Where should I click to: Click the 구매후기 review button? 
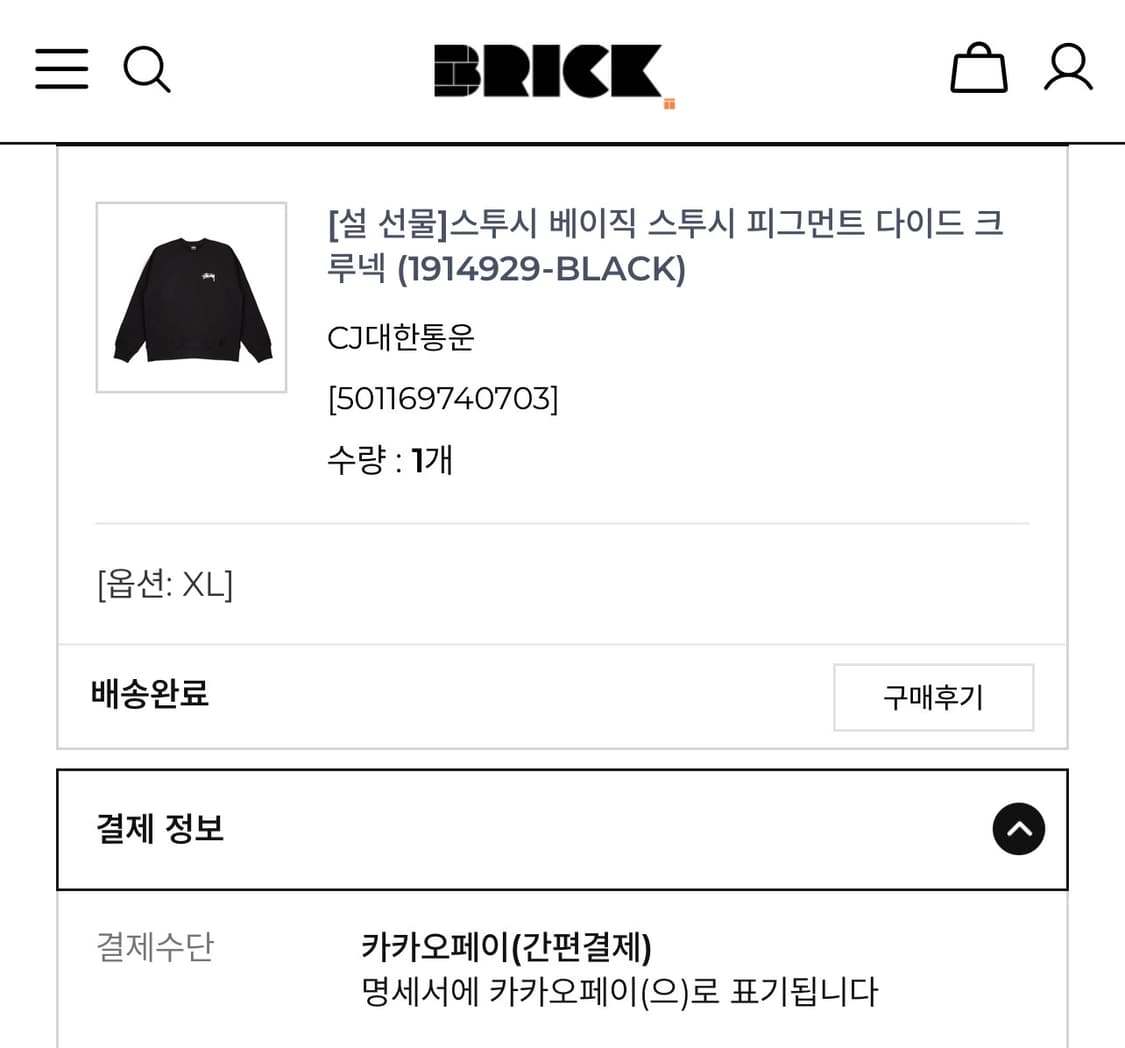932,696
